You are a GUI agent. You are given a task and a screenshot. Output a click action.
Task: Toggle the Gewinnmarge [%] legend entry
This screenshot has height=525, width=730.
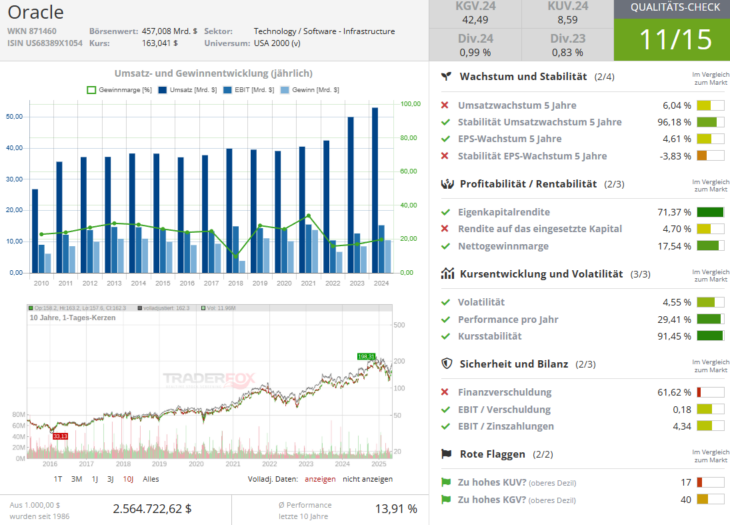pos(119,90)
